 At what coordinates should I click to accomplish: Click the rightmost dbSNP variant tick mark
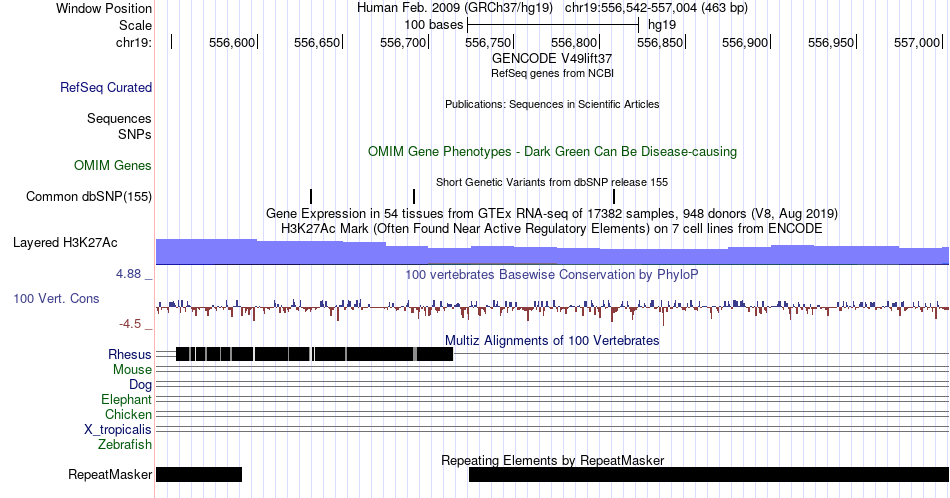[x=614, y=196]
